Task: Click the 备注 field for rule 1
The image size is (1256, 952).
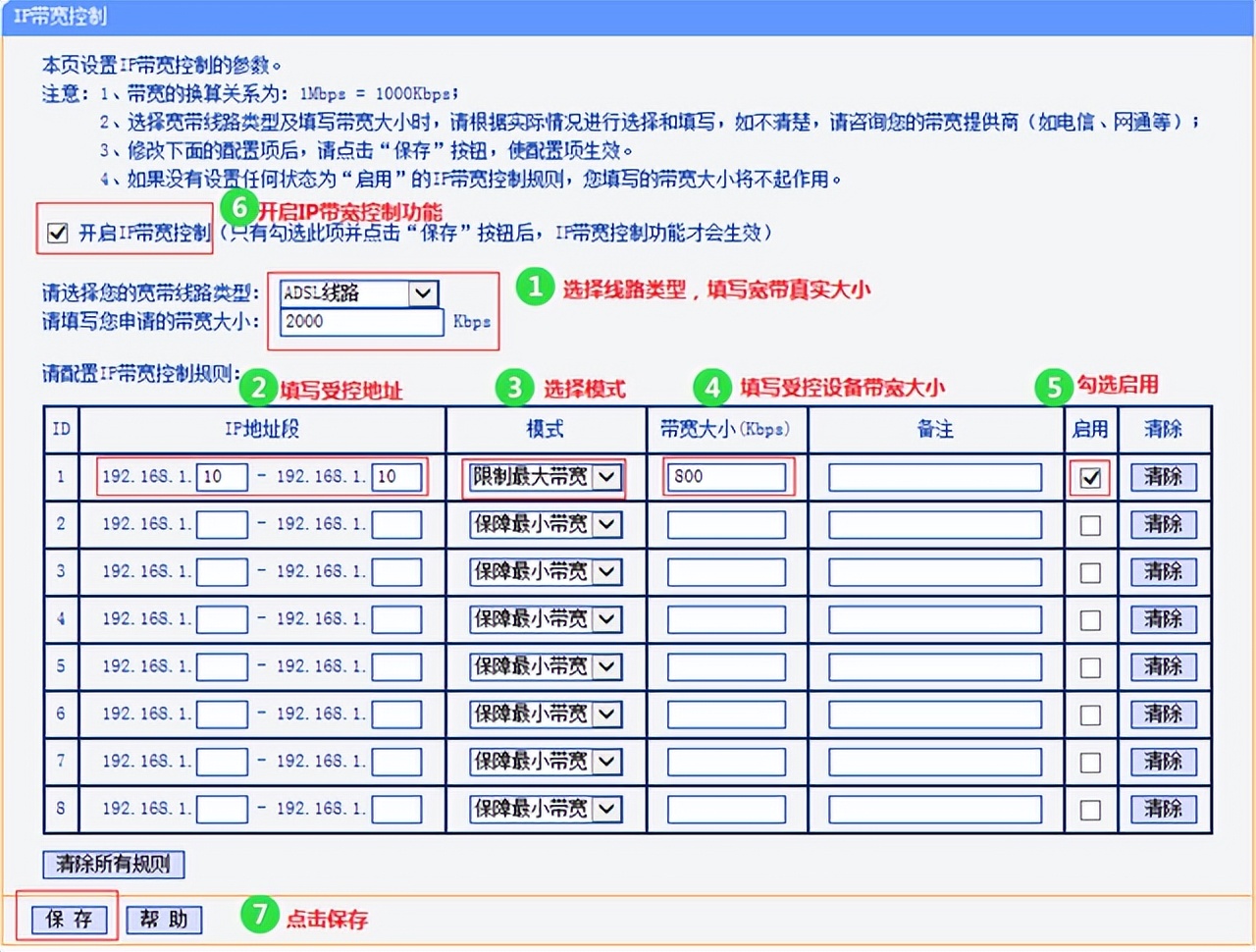Action: [x=932, y=477]
